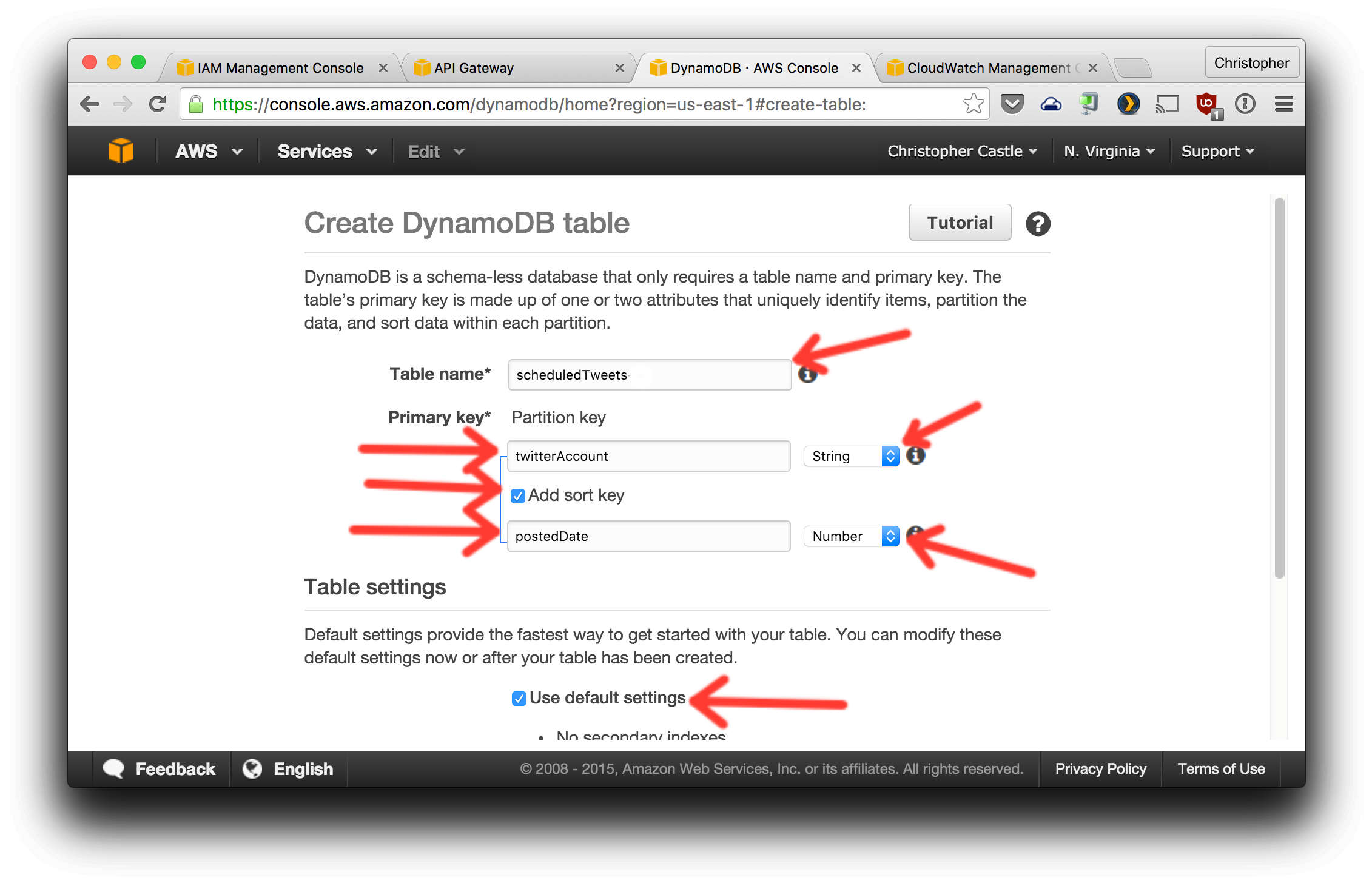This screenshot has height=883, width=1372.
Task: Open the help question mark icon
Action: (1038, 224)
